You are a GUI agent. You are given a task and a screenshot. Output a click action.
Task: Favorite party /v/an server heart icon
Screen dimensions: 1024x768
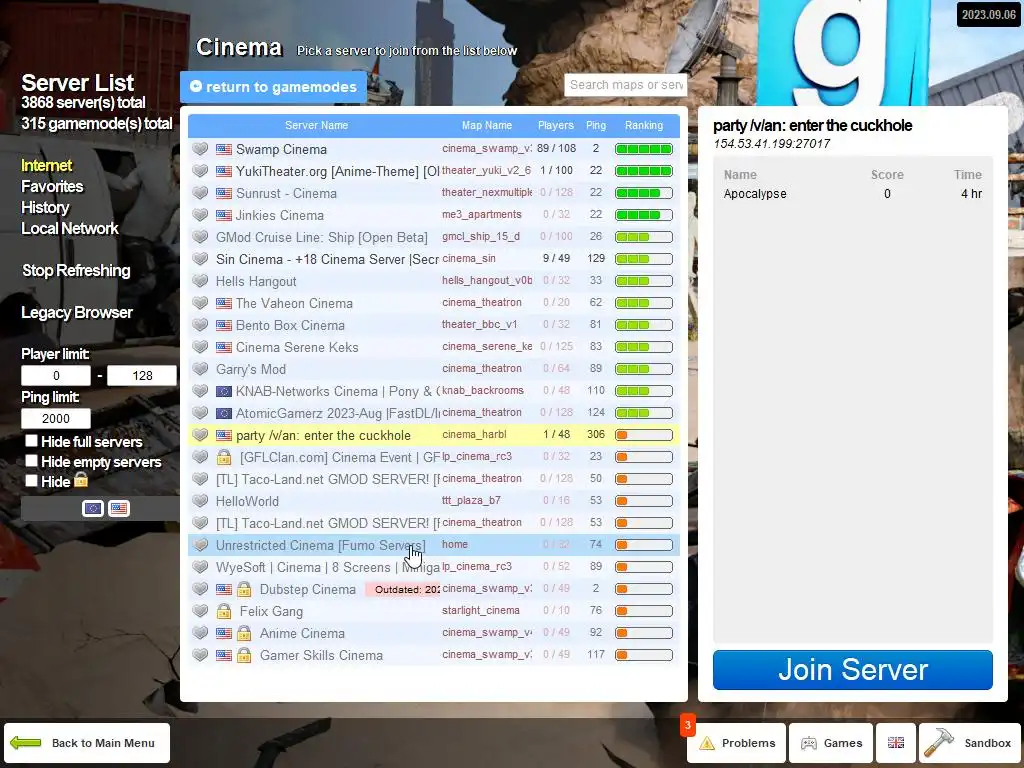[x=200, y=435]
